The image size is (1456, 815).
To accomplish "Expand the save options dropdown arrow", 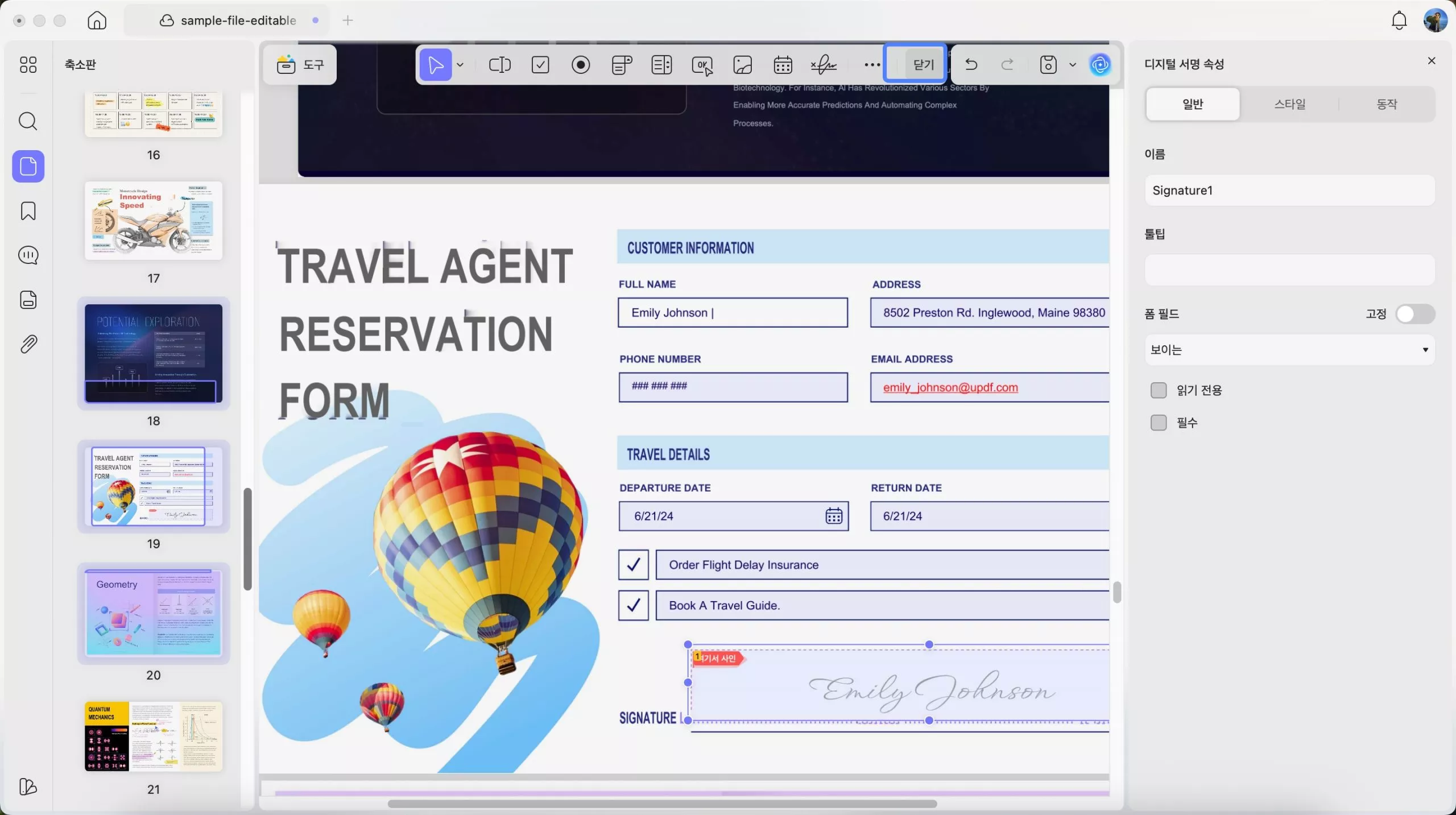I will [x=1073, y=65].
